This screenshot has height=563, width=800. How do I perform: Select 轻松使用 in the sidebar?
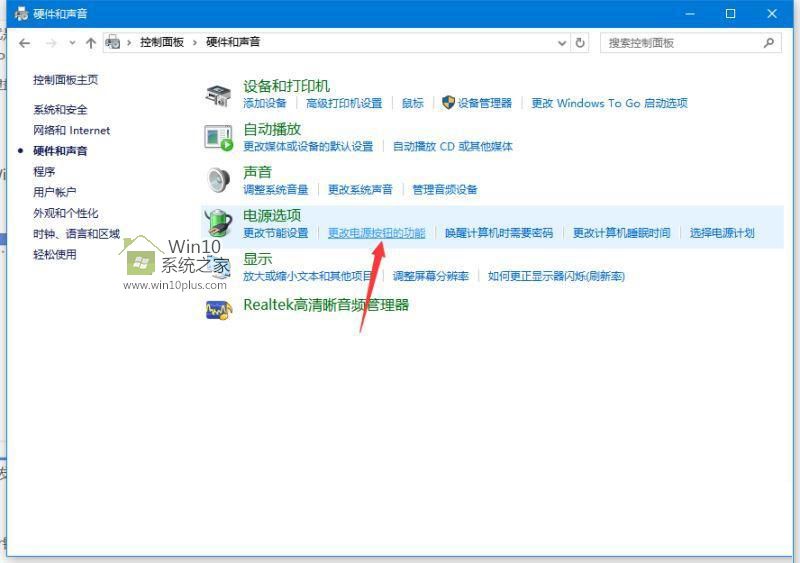55,254
